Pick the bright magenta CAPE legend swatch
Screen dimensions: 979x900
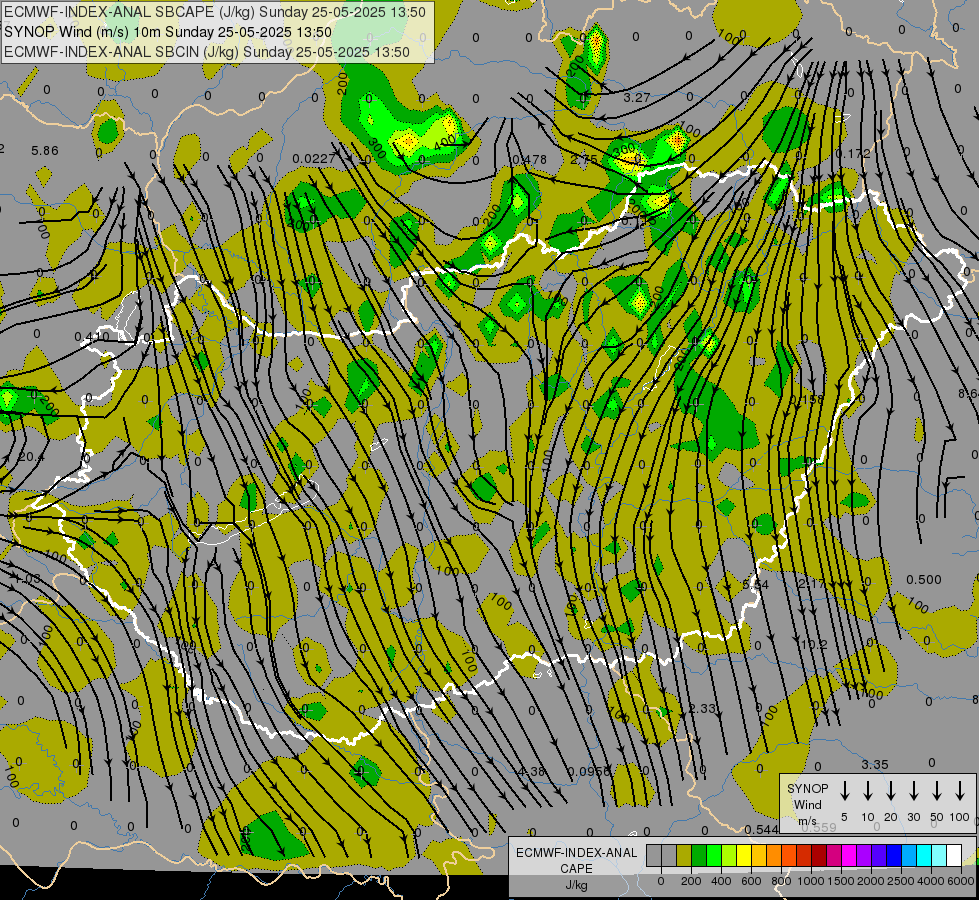(849, 856)
